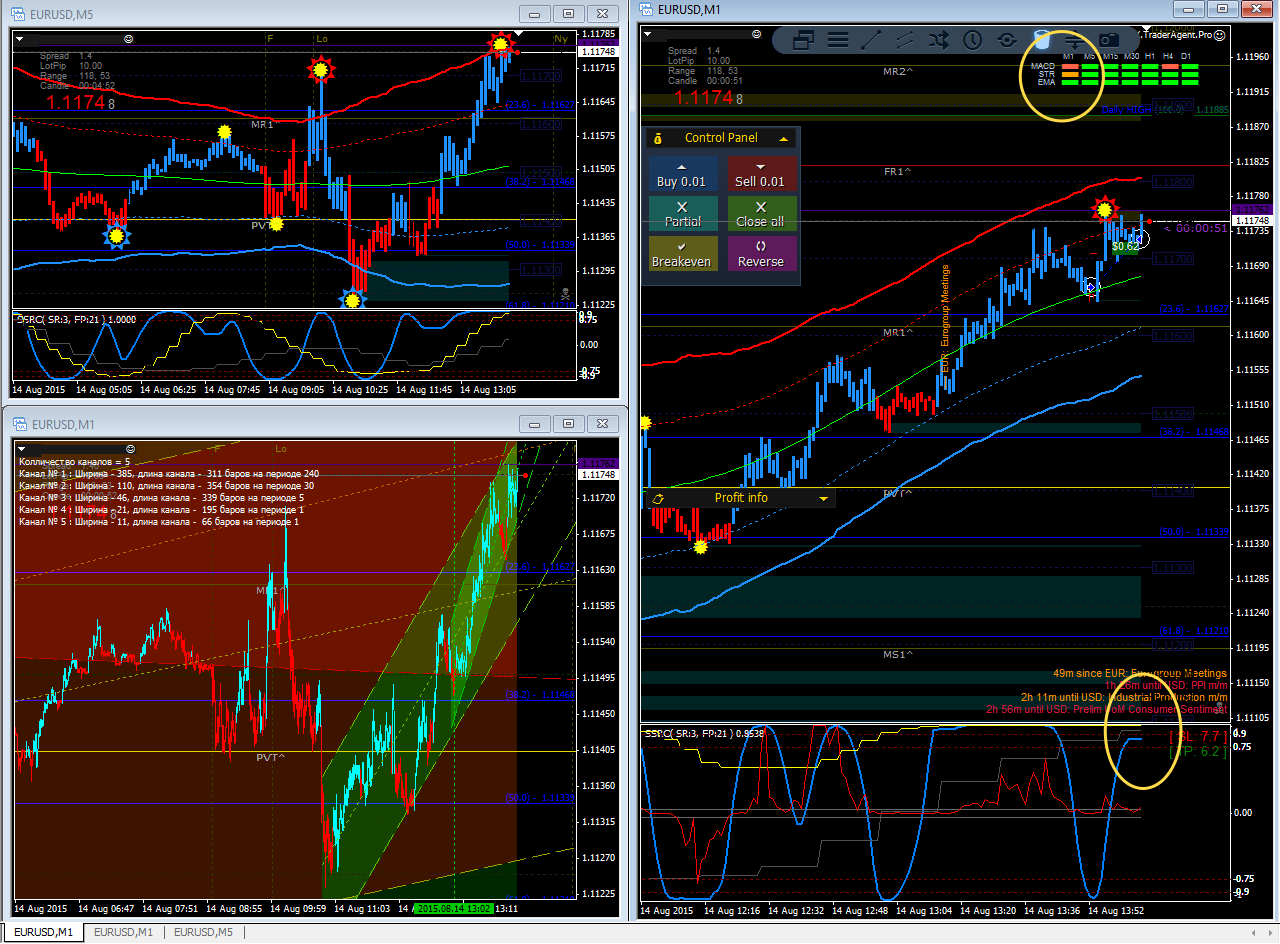Collapse the Control Panel with yellow arrow
The width and height of the screenshot is (1280, 944).
(784, 138)
